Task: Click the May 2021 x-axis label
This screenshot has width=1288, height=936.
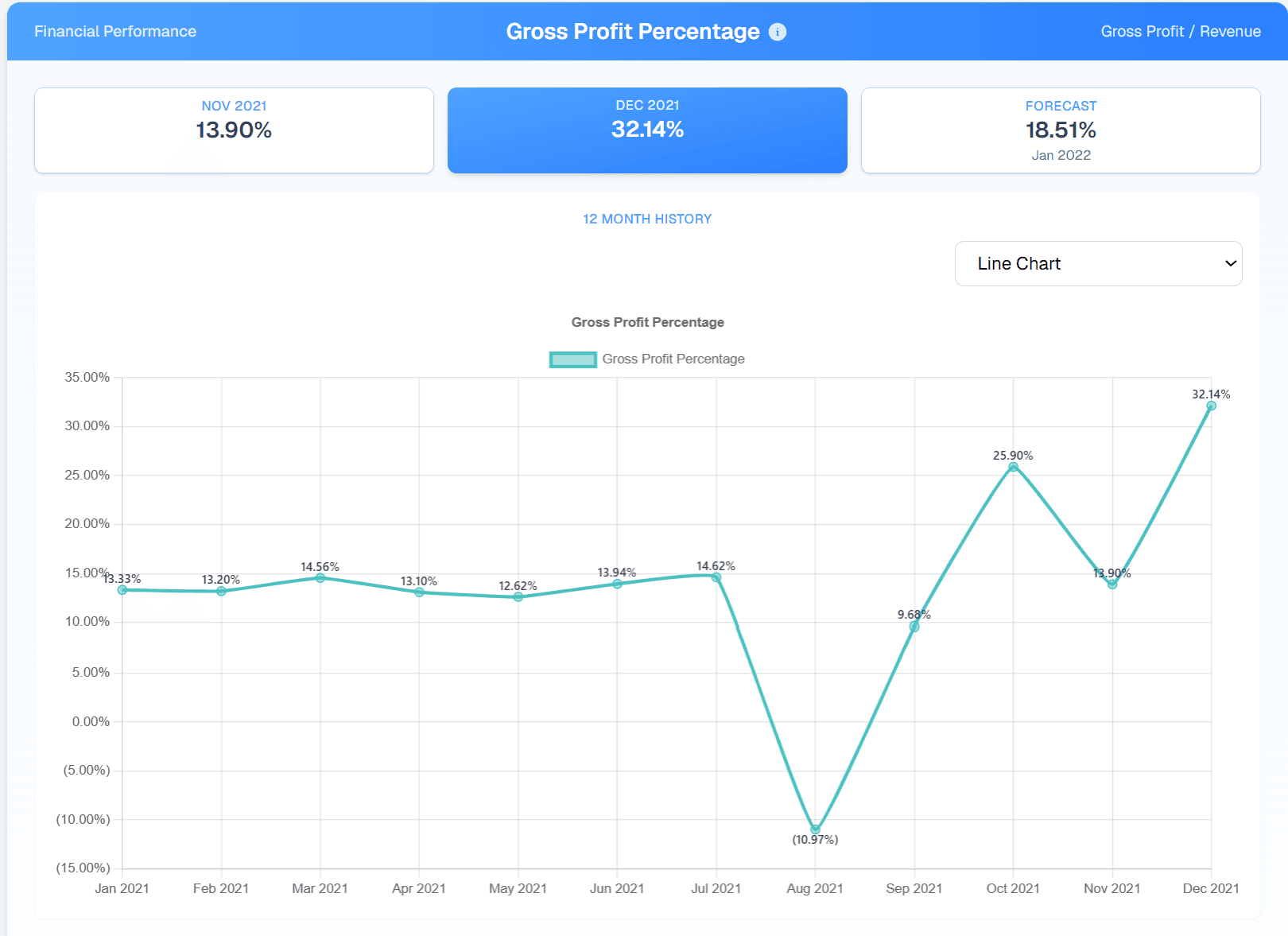Action: (518, 888)
